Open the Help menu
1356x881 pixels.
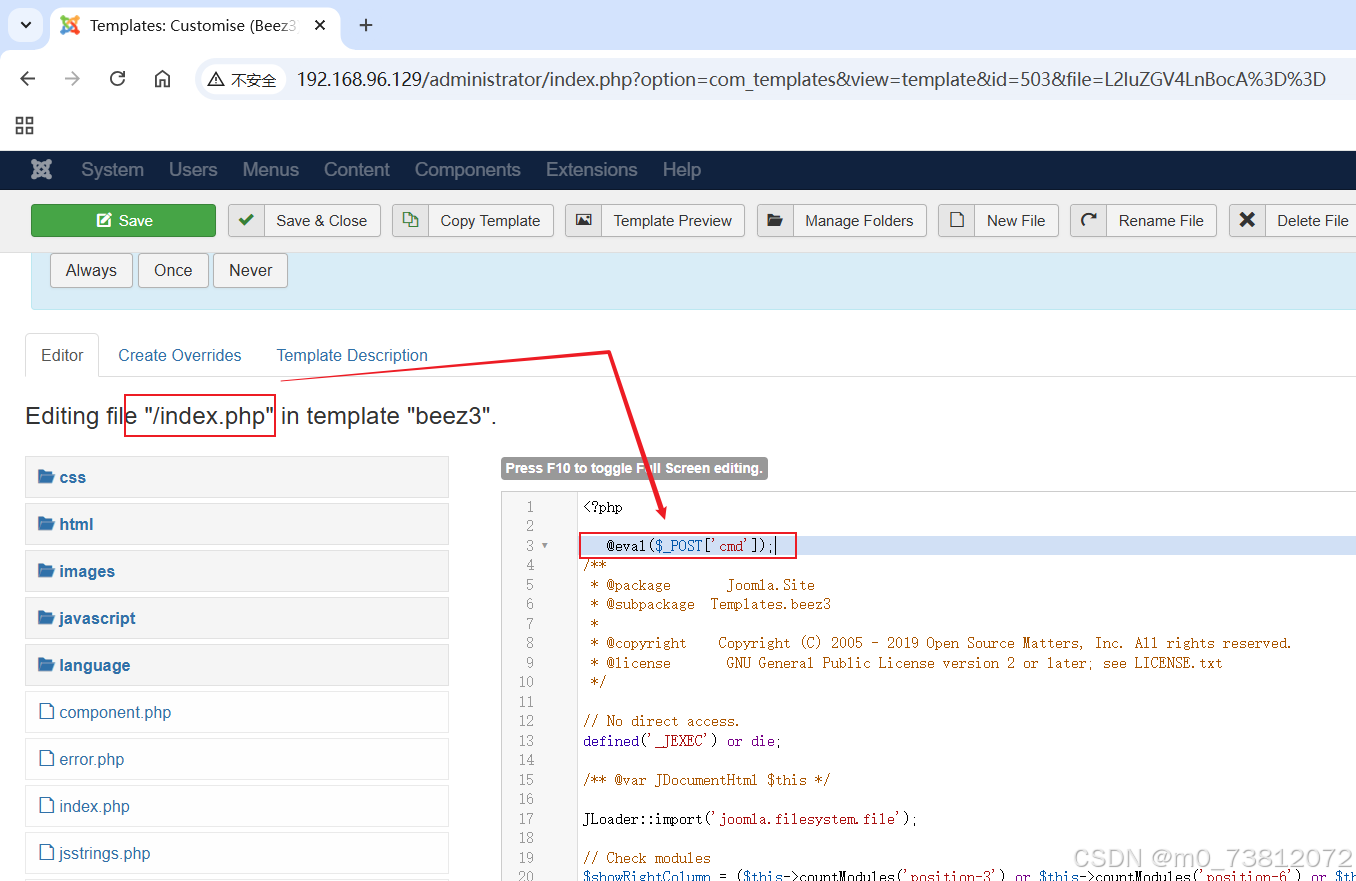pyautogui.click(x=682, y=169)
